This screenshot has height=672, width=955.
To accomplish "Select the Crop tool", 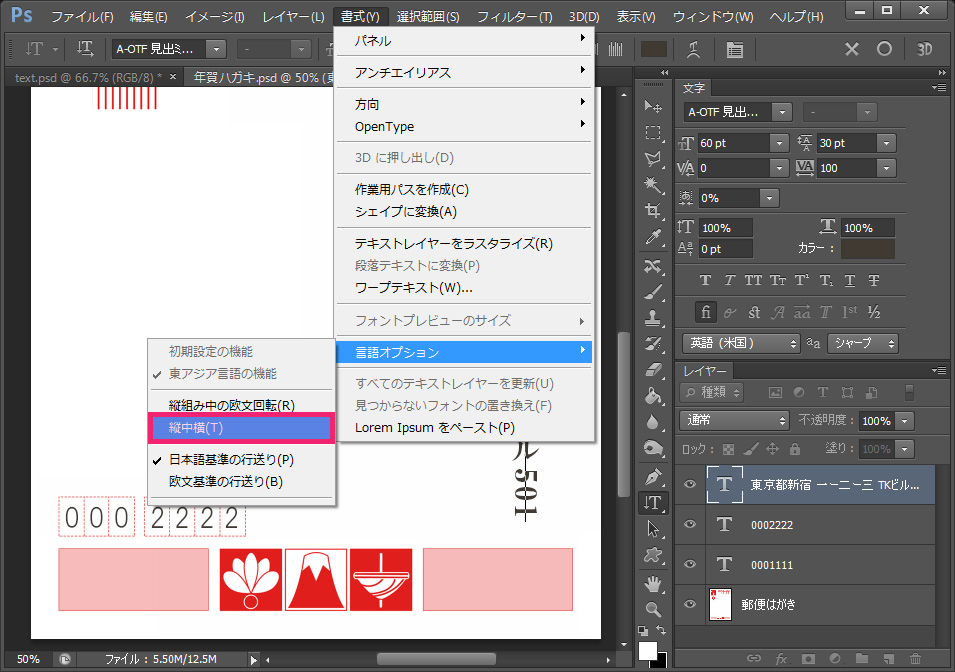I will pyautogui.click(x=653, y=211).
